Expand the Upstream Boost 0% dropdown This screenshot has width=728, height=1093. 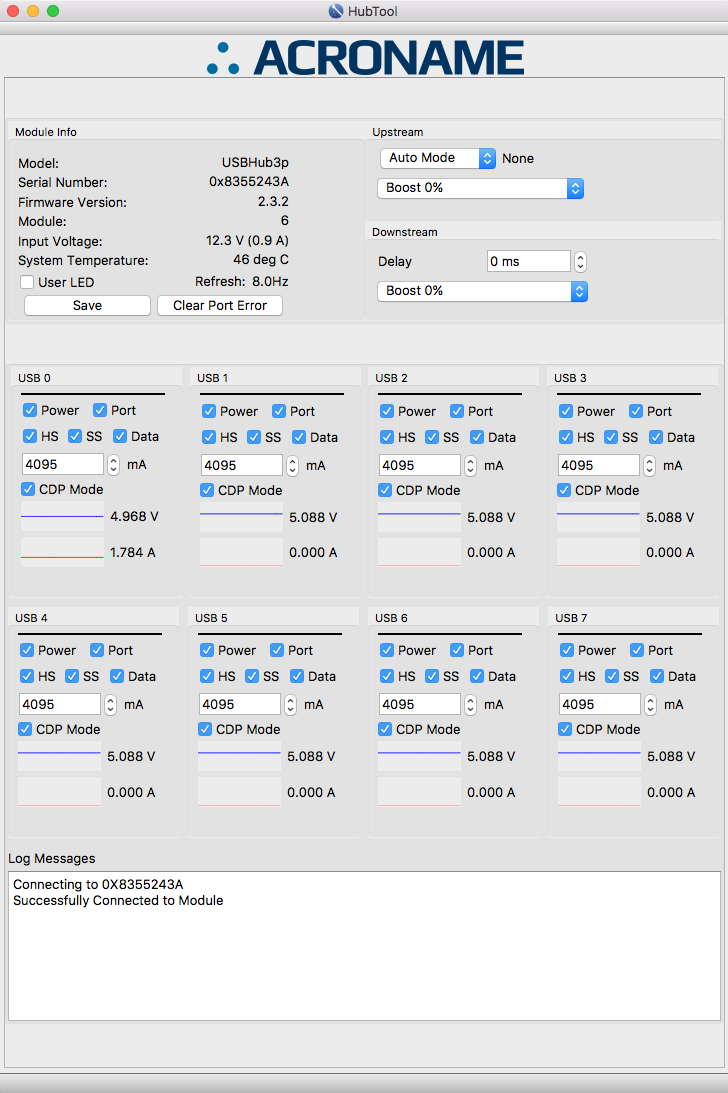click(480, 188)
